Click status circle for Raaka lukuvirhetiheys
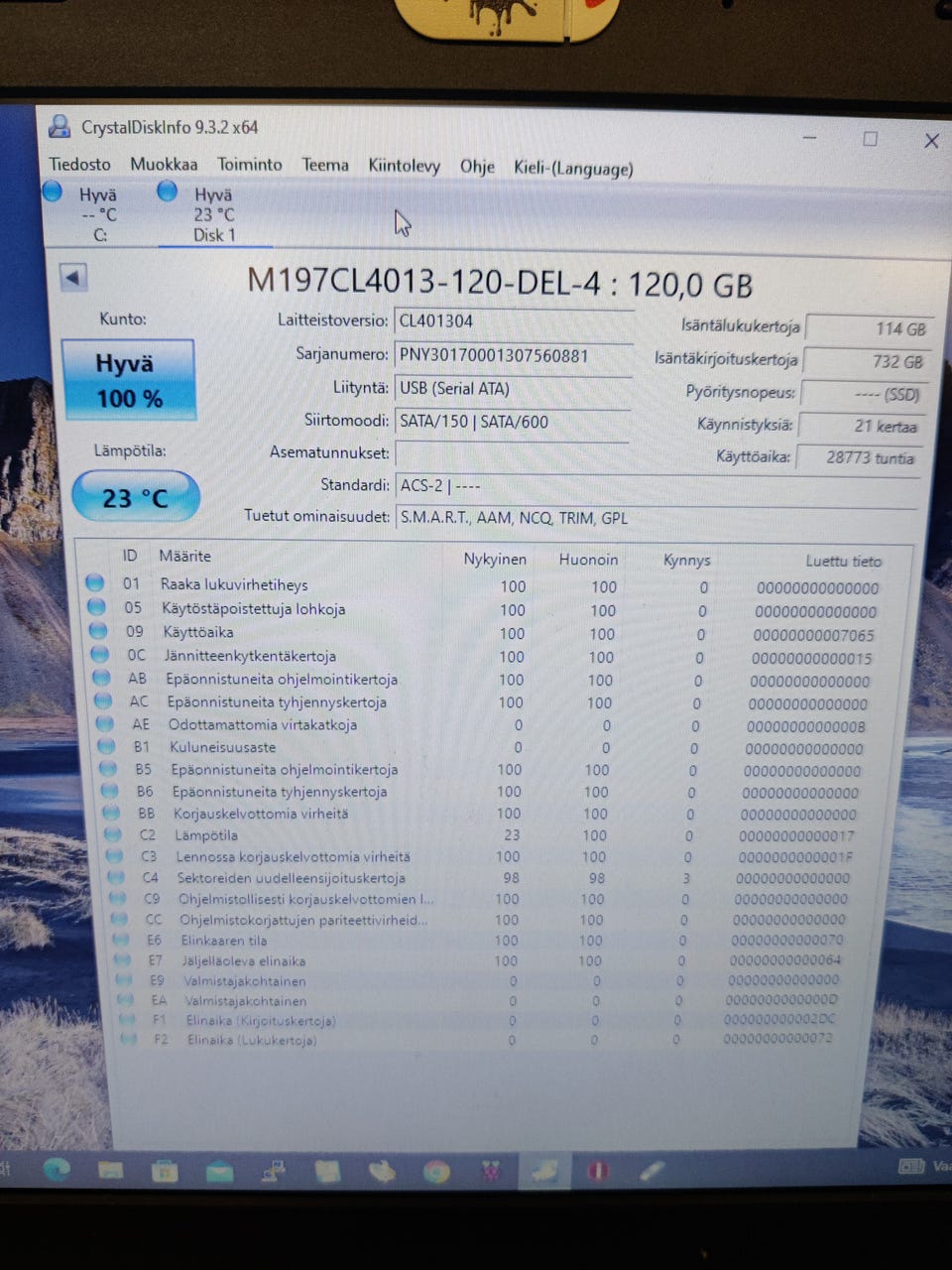The width and height of the screenshot is (952, 1270). (x=95, y=583)
